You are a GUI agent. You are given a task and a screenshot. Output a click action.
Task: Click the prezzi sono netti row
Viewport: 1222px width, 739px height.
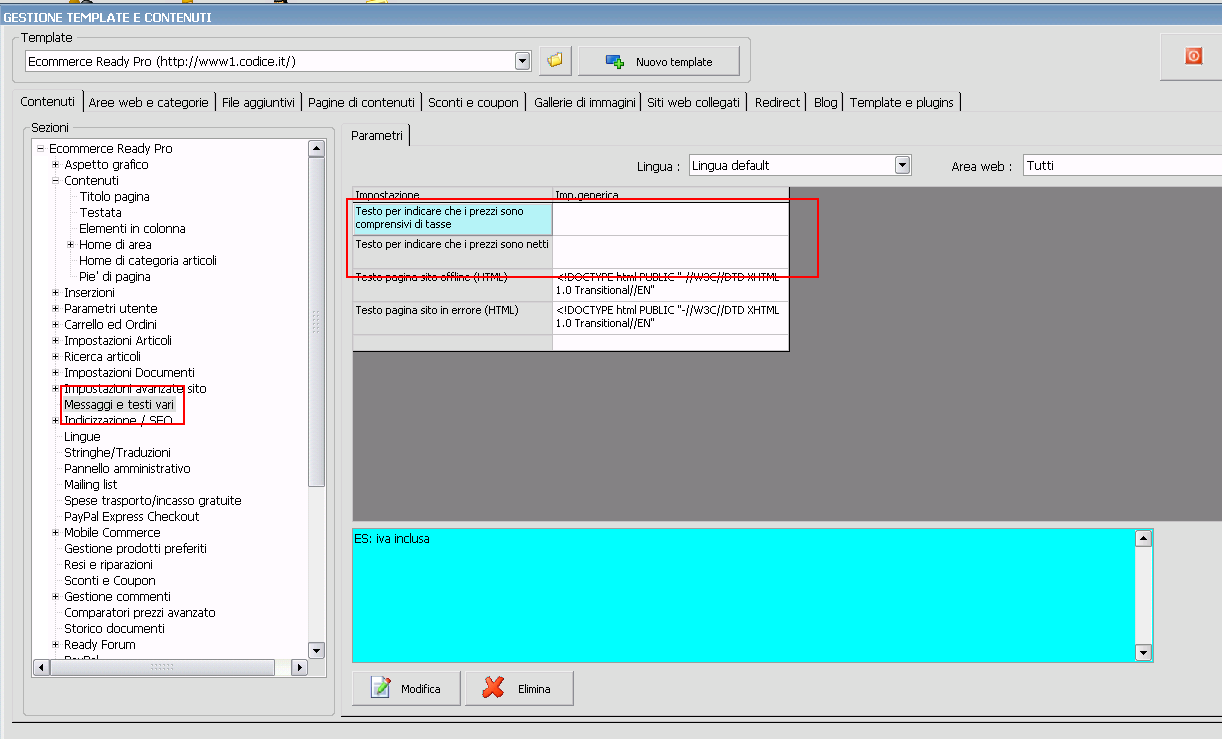570,251
